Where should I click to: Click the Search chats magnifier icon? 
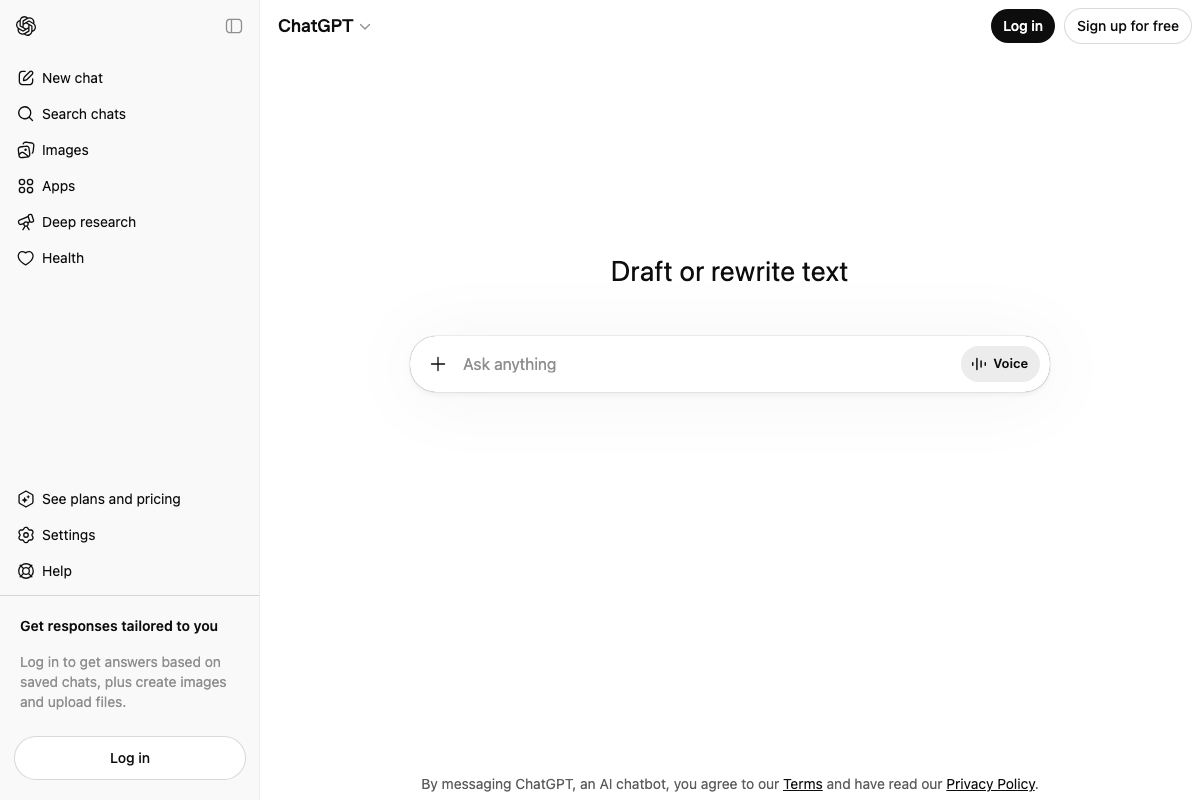26,114
